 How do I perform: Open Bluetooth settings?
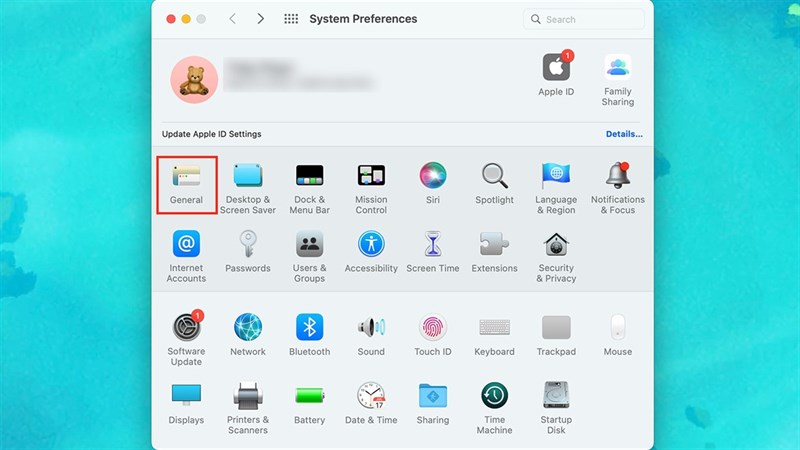coord(310,335)
